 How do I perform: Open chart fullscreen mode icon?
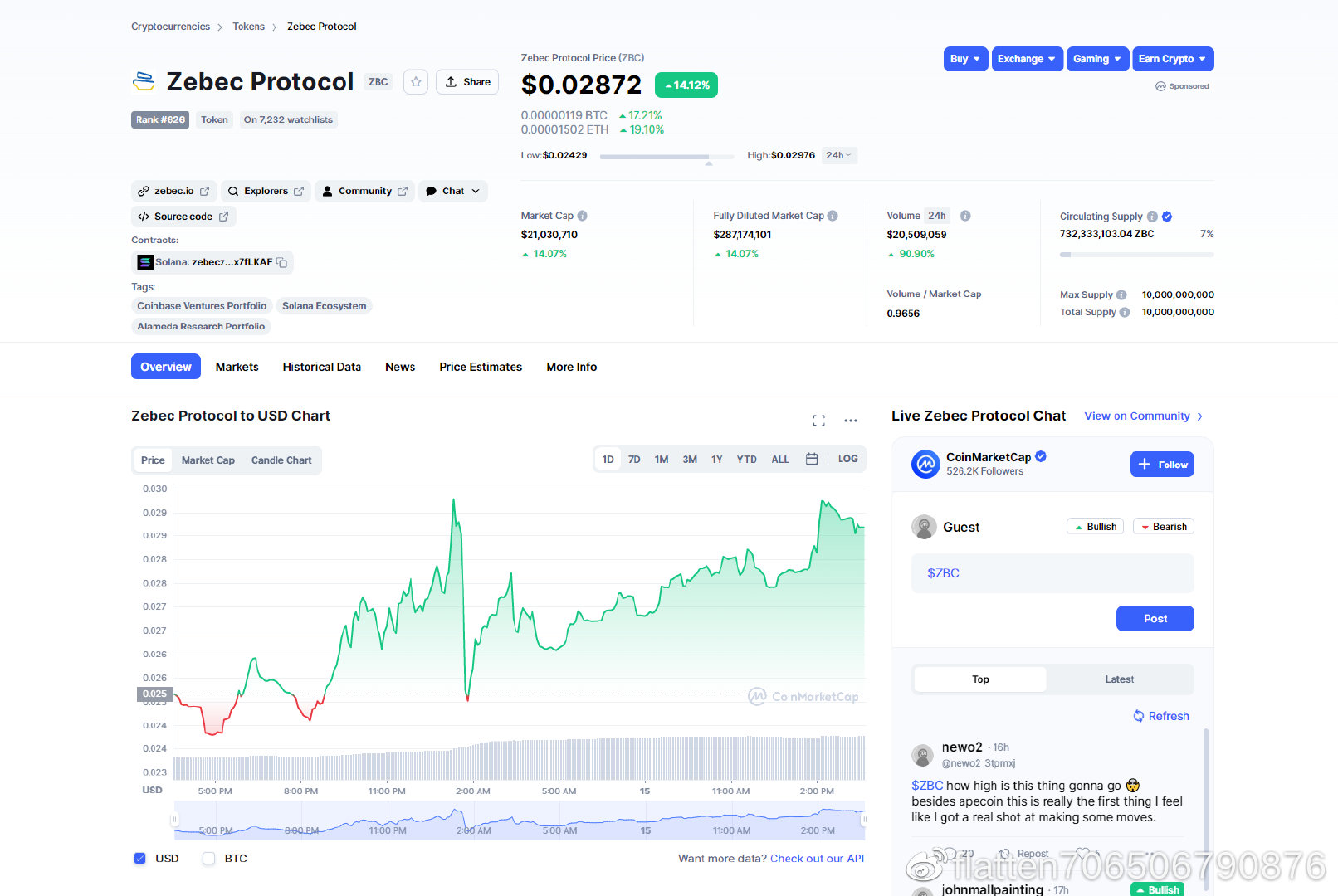(818, 421)
